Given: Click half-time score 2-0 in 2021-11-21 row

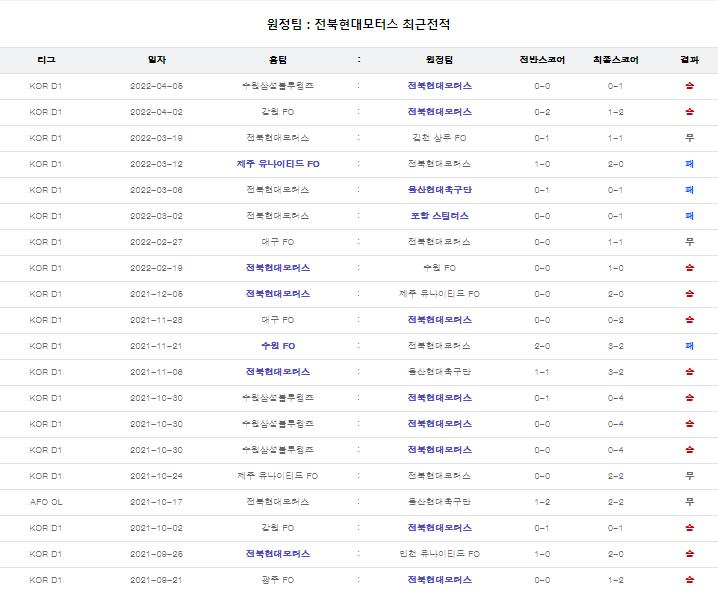Looking at the screenshot, I should click(542, 346).
